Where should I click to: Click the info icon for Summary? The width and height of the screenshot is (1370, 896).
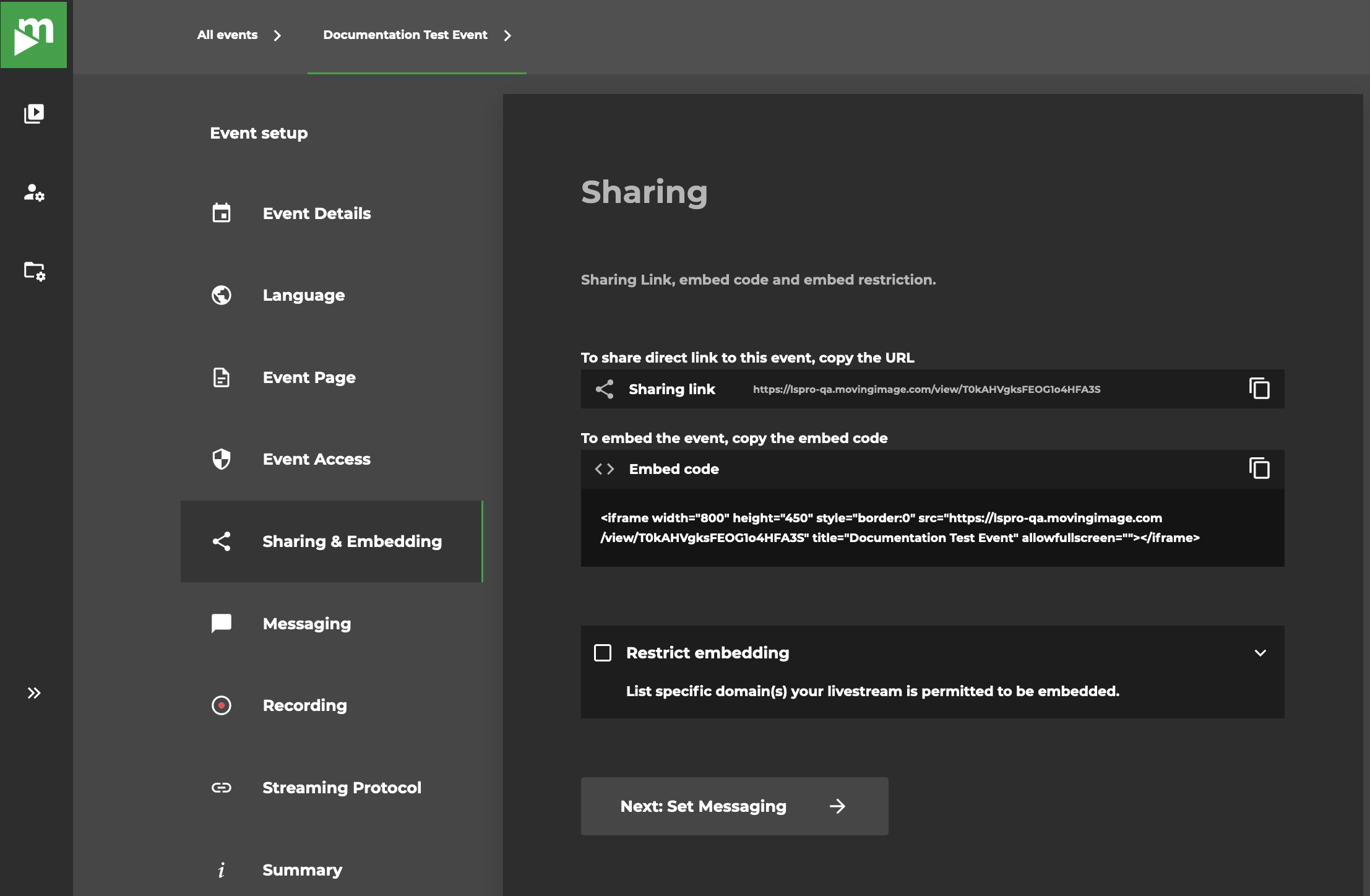coord(222,870)
